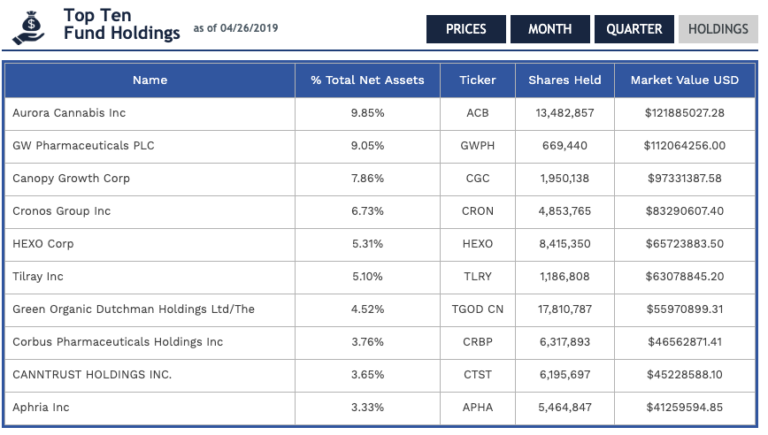Click shares held value 6,195,697

tap(565, 375)
